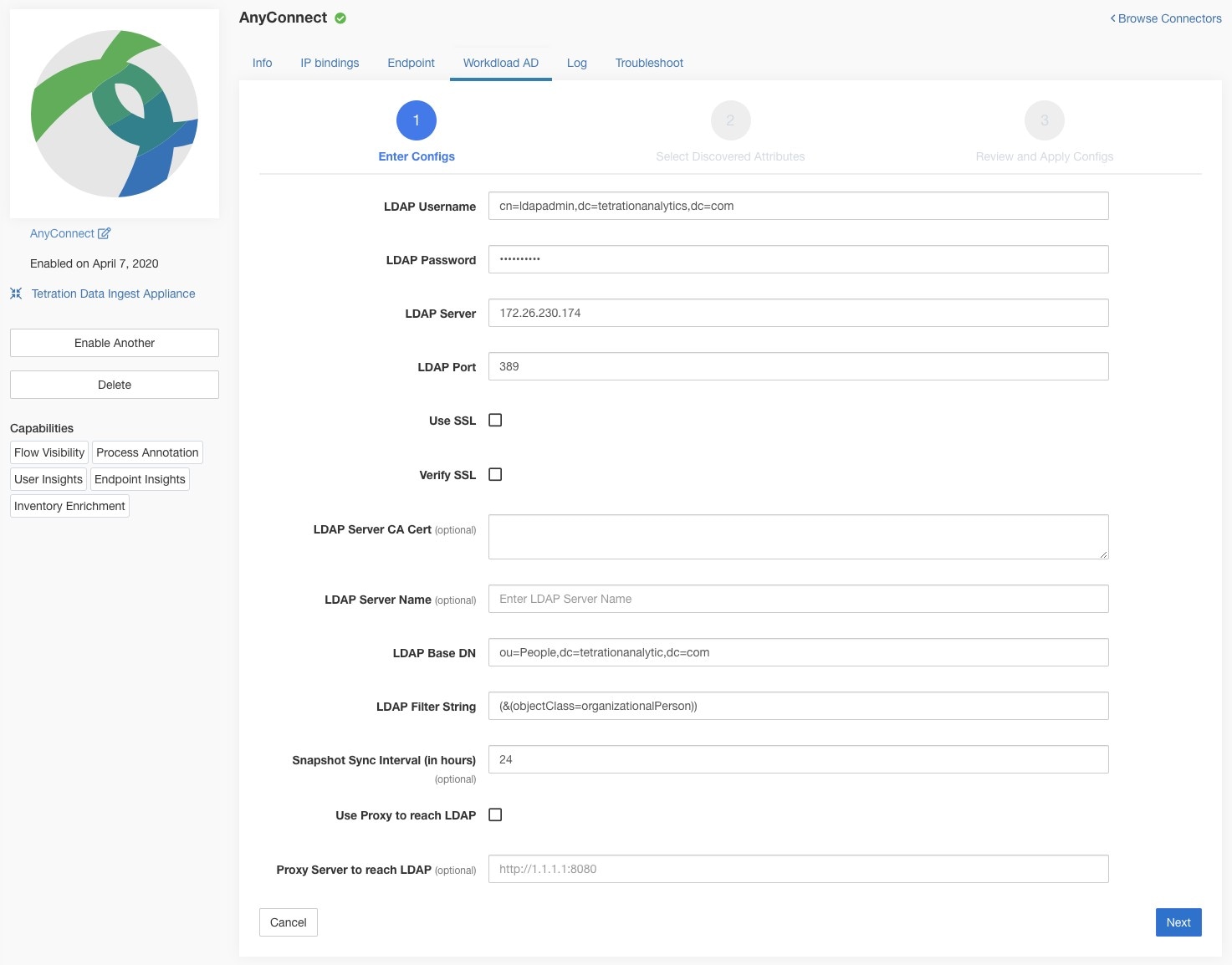Open the Info tab
Image resolution: width=1232 pixels, height=965 pixels.
coord(262,63)
